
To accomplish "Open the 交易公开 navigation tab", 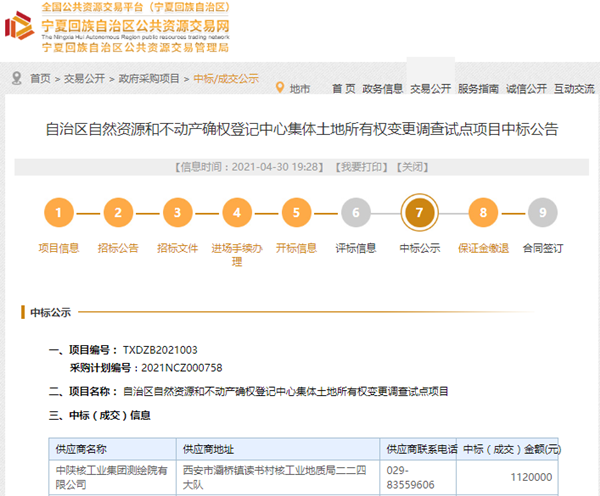I will coord(430,88).
